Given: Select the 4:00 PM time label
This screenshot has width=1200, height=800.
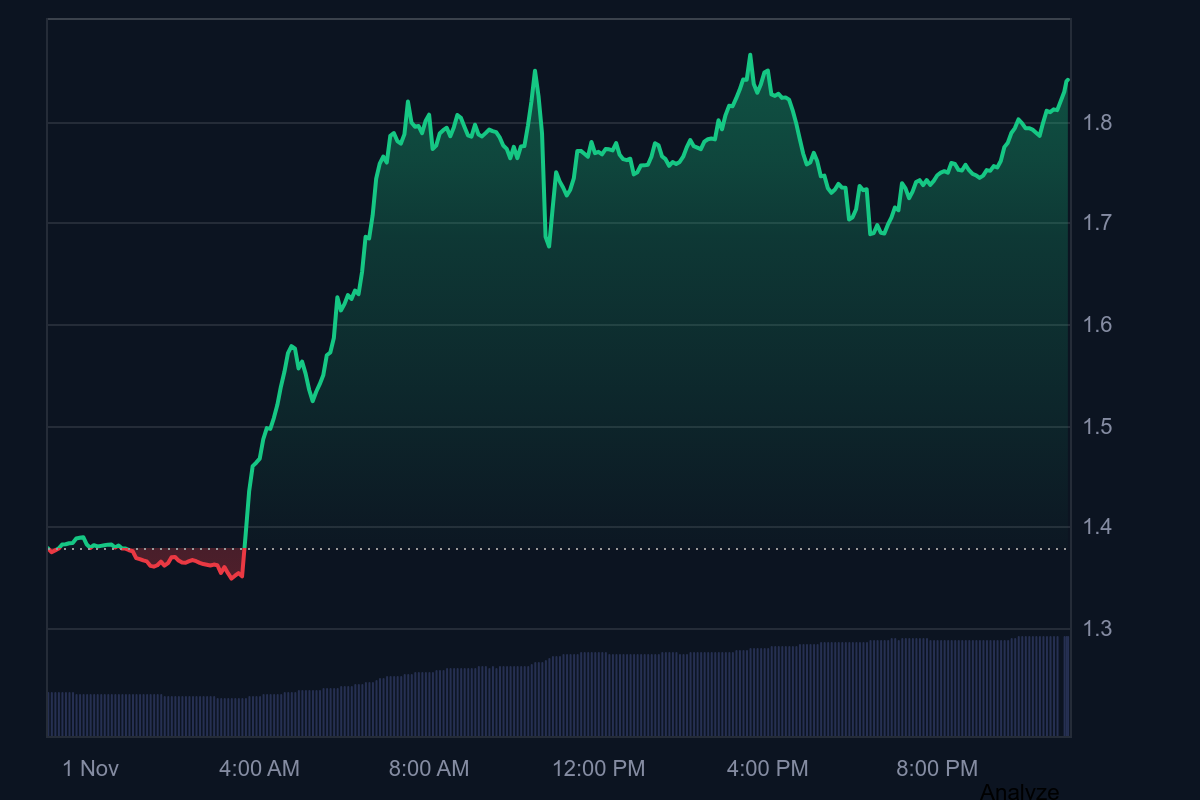Looking at the screenshot, I should pos(768,769).
